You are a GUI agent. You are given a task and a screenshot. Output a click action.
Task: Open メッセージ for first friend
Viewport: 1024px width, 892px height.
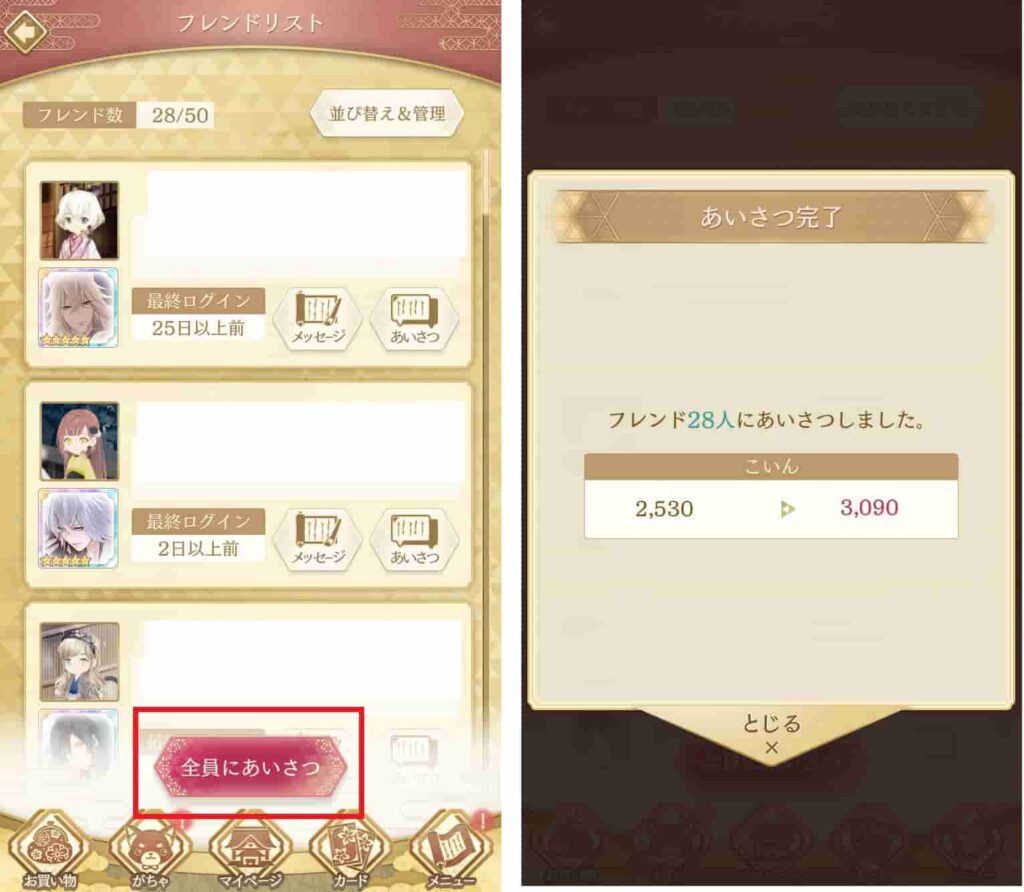(318, 319)
